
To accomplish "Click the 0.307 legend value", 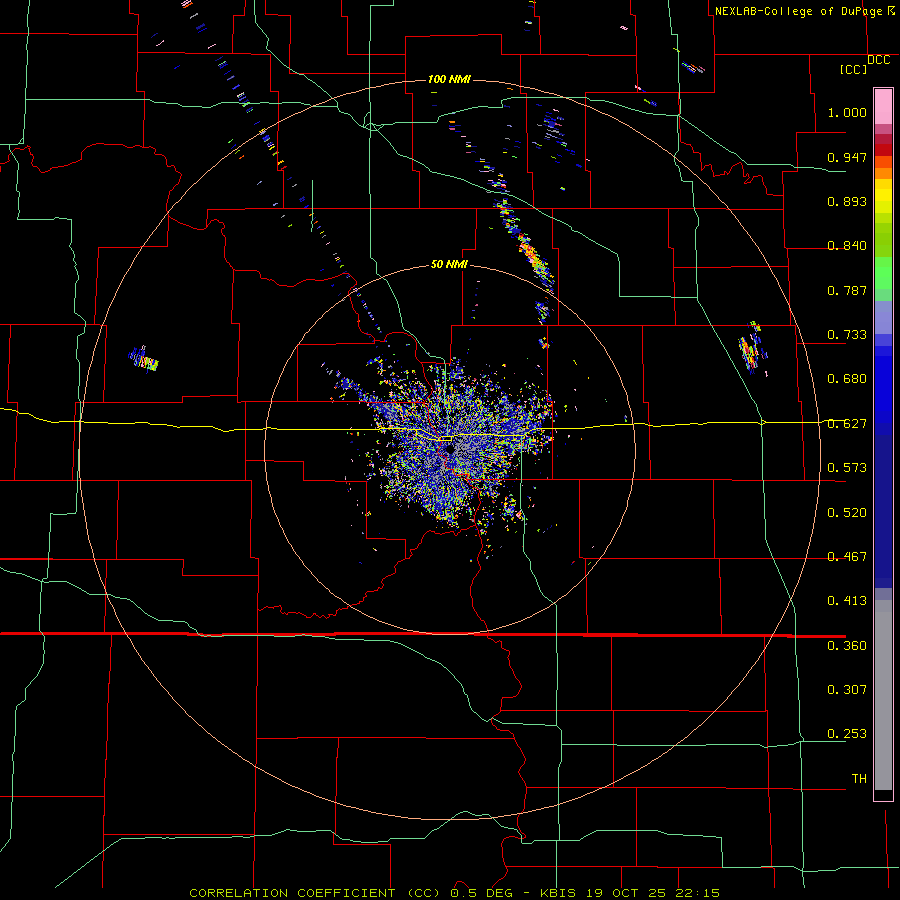I will pos(847,690).
